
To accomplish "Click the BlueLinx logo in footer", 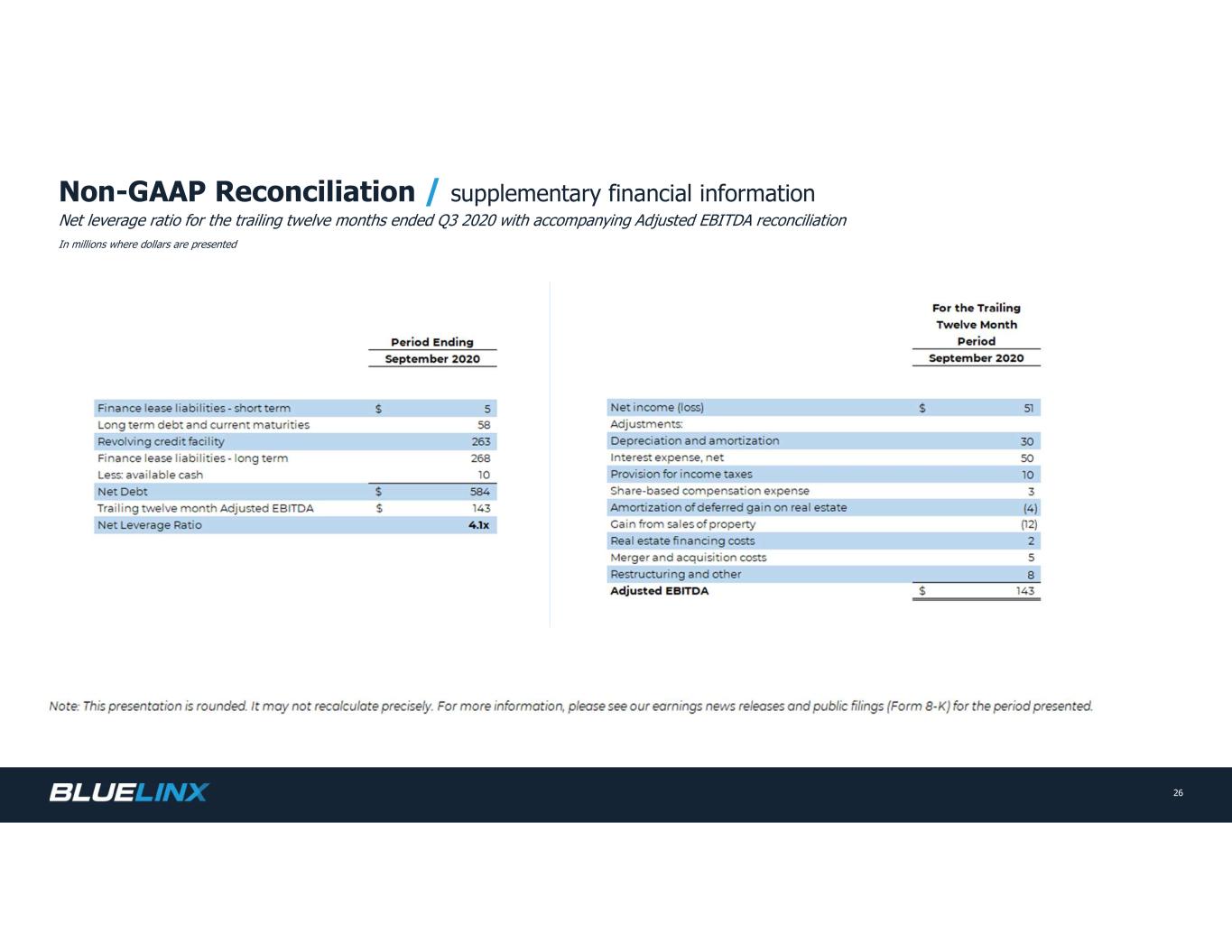I will tap(128, 792).
